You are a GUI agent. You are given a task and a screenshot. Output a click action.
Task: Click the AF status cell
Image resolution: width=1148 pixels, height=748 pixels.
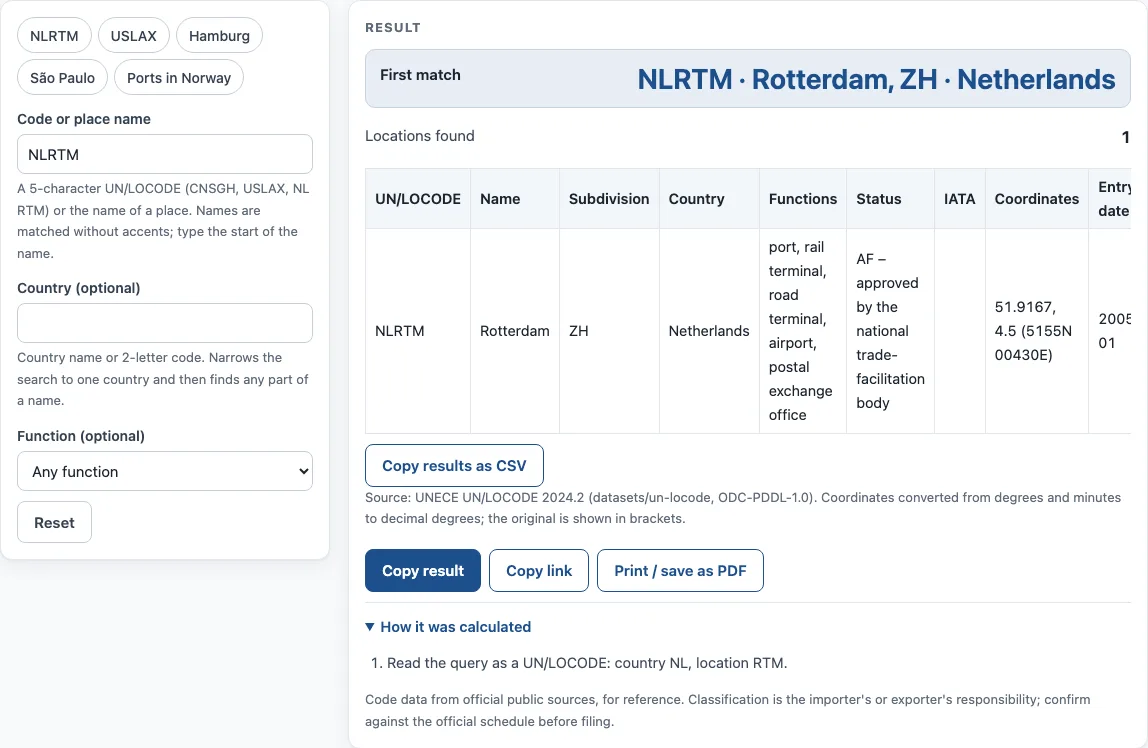[x=890, y=331]
